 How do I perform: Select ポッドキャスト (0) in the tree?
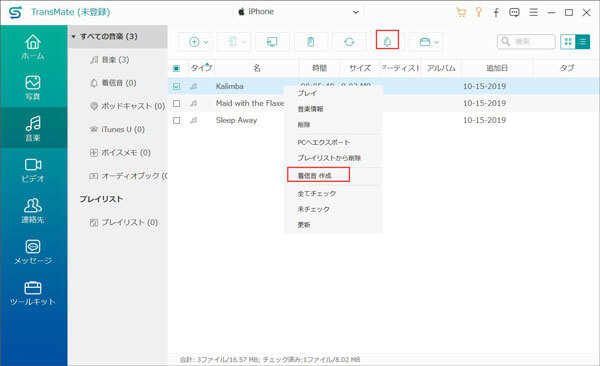tap(127, 106)
